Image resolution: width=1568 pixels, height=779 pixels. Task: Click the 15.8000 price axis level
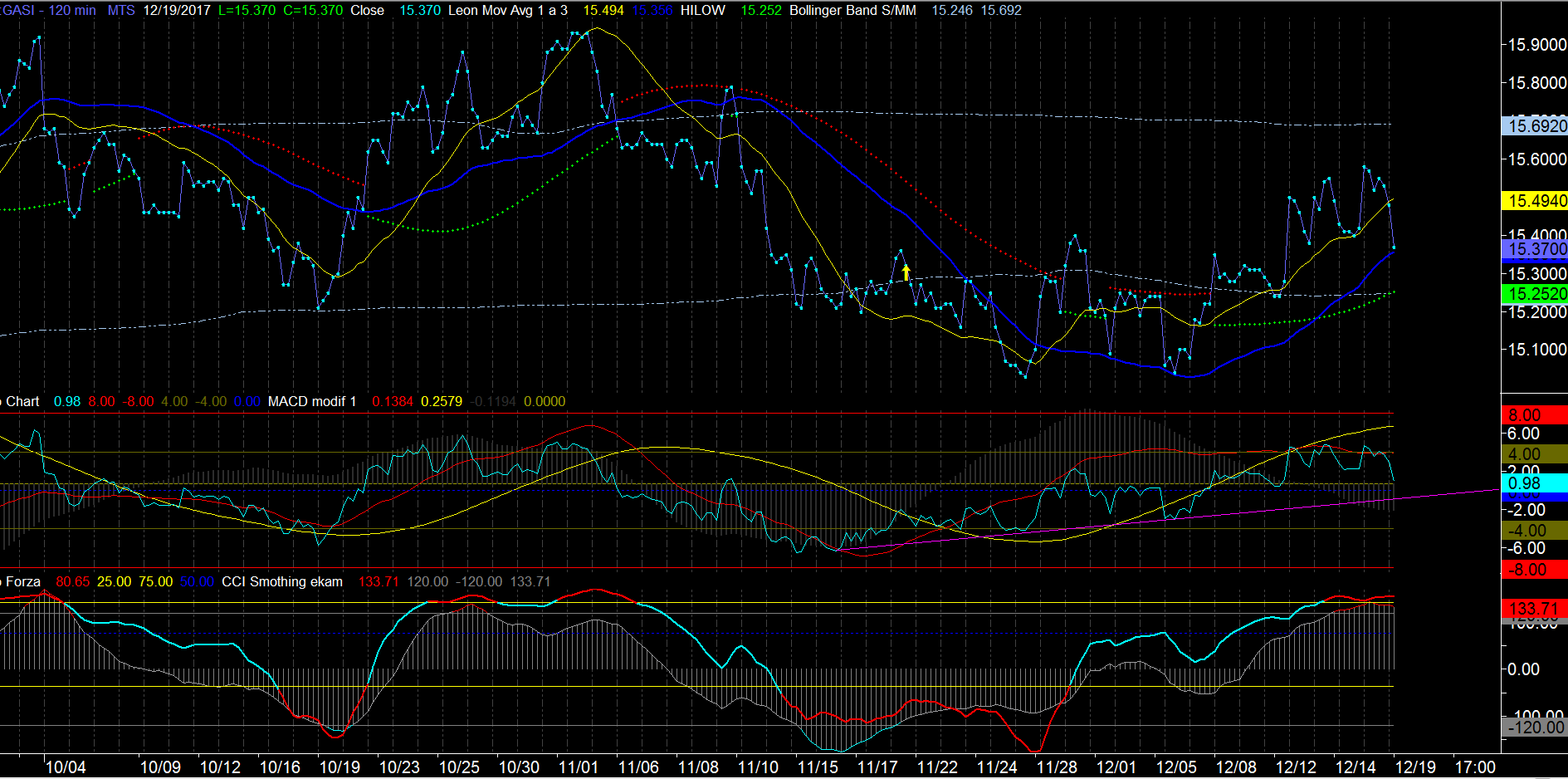coord(1537,83)
